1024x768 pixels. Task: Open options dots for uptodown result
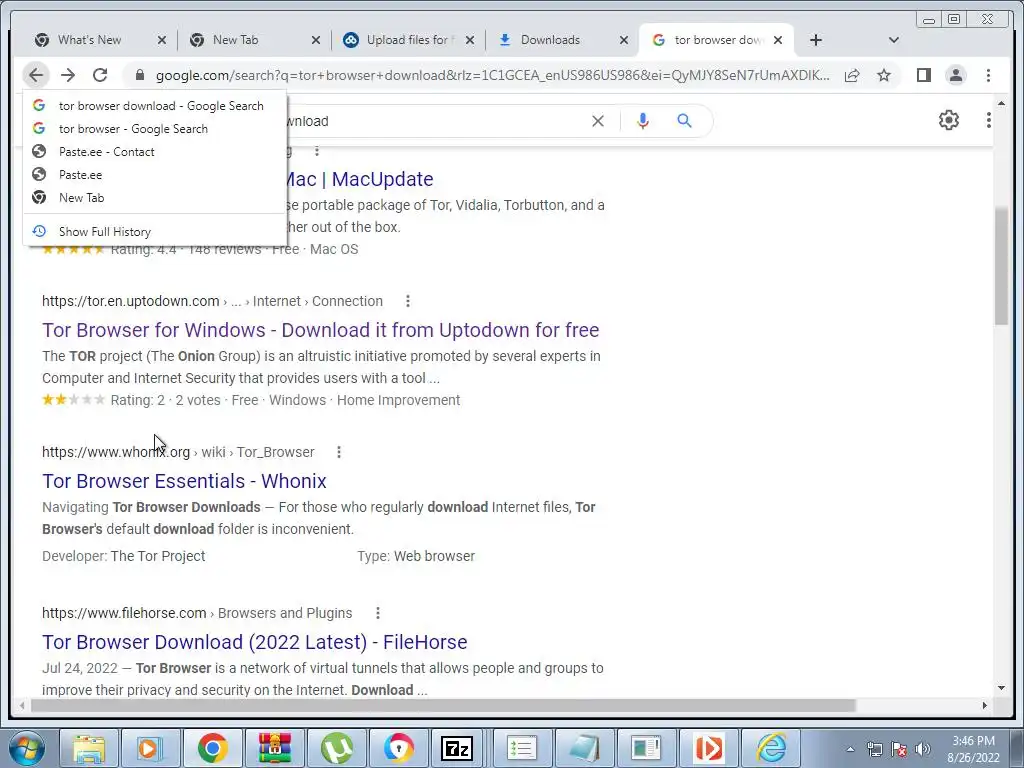(408, 301)
